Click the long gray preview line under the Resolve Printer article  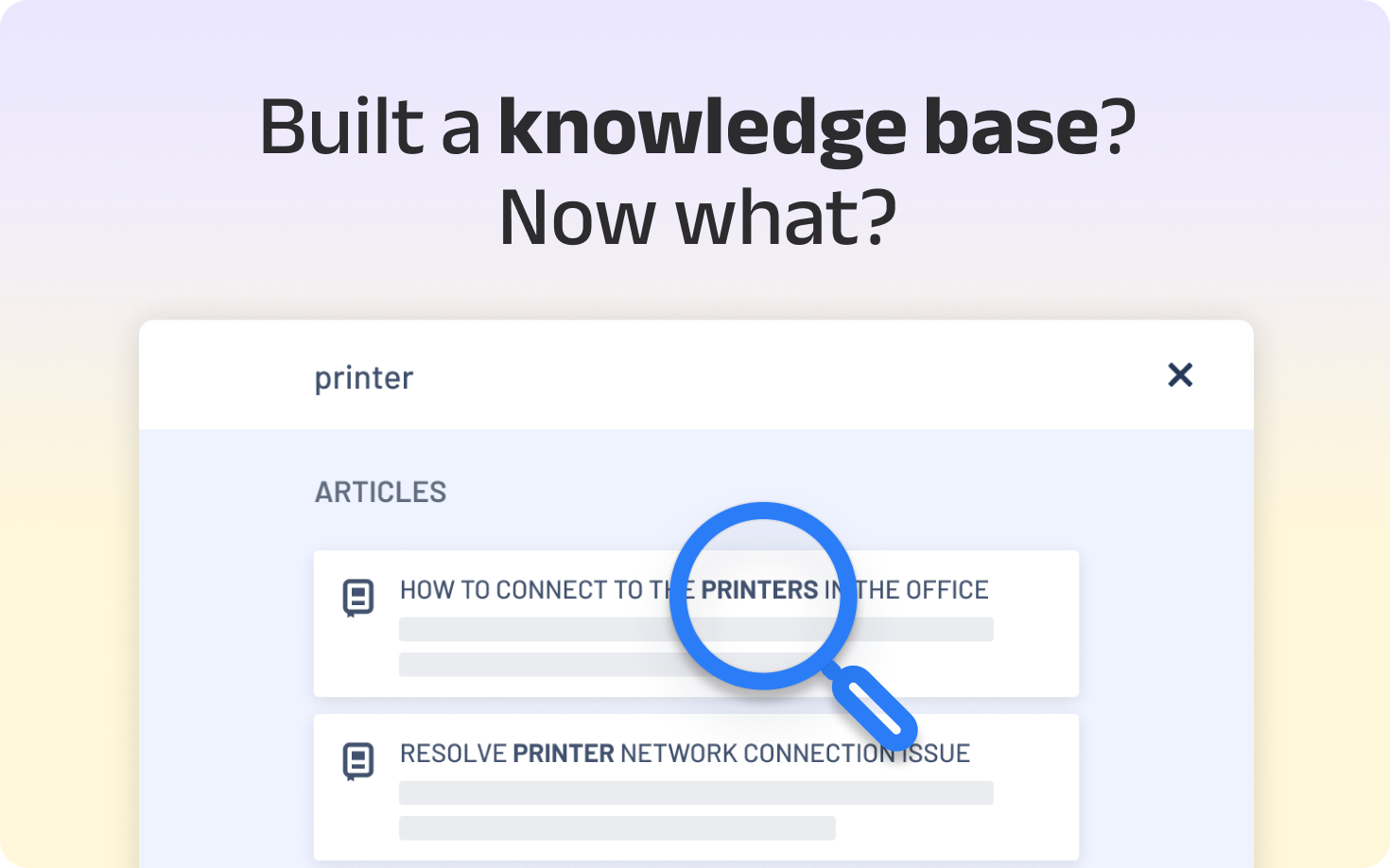(696, 792)
